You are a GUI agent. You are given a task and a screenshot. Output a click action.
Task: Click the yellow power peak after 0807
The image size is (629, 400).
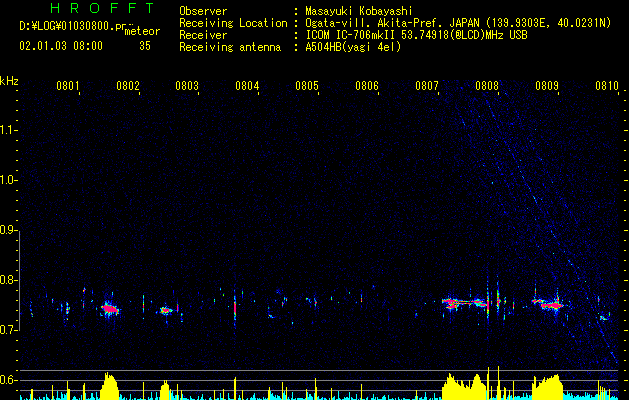464,387
